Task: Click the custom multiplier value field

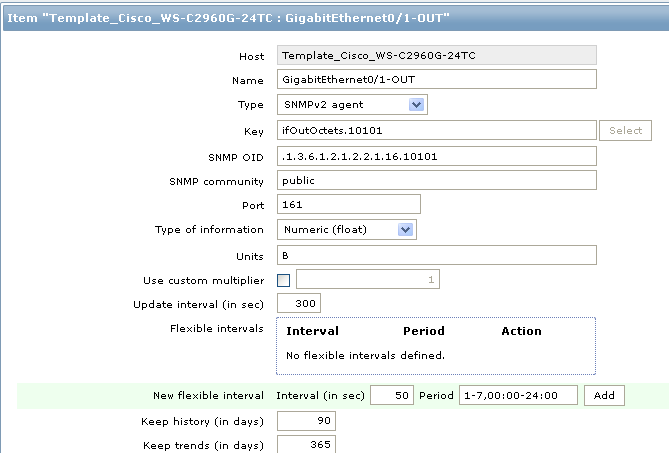Action: tap(368, 279)
